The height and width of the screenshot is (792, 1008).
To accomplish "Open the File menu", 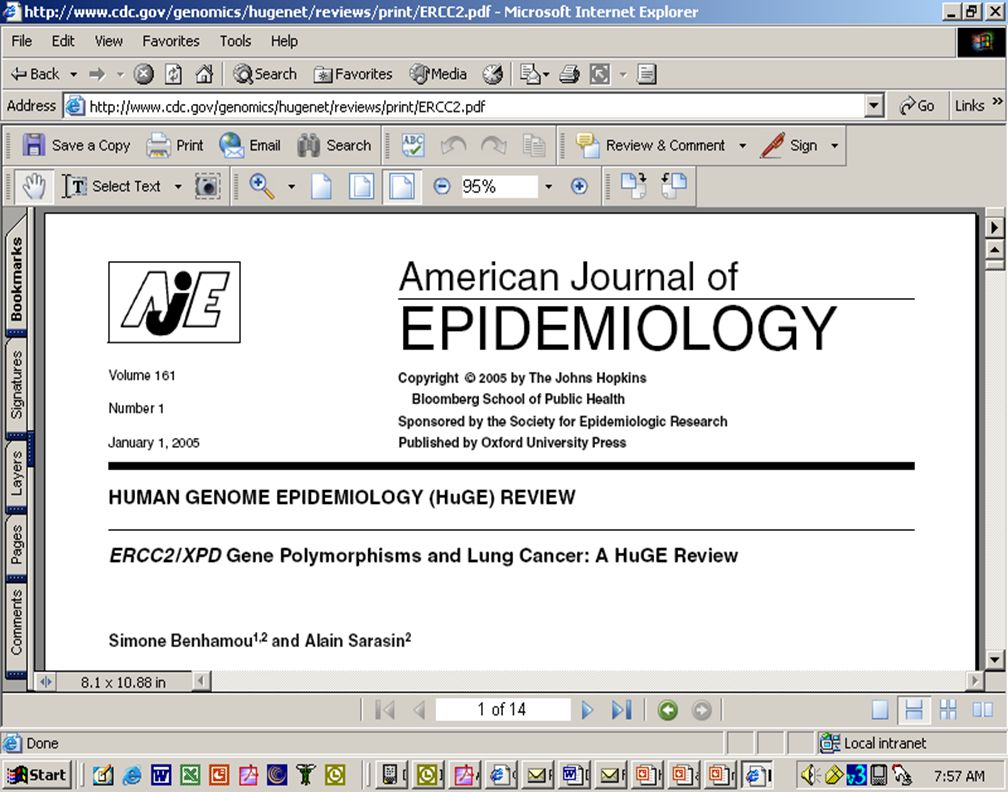I will 22,41.
